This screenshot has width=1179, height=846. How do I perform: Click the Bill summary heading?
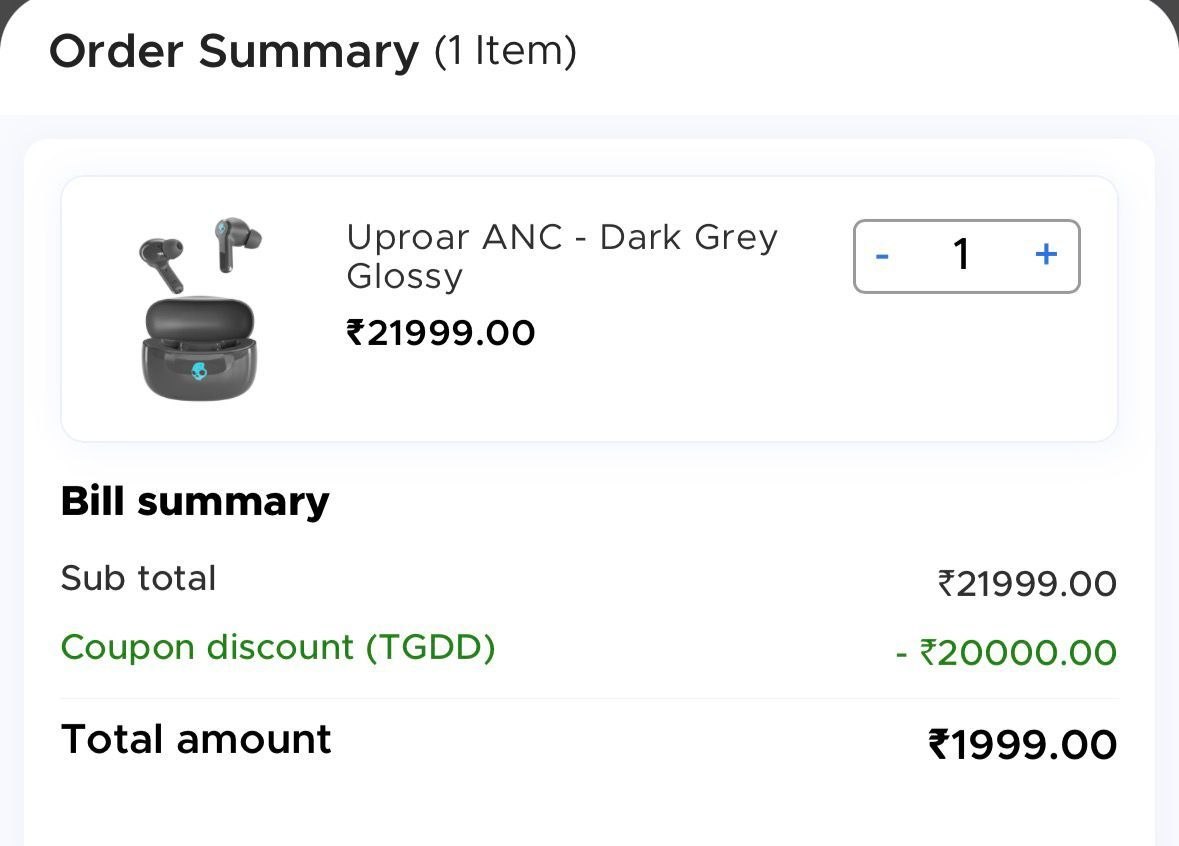click(x=195, y=502)
